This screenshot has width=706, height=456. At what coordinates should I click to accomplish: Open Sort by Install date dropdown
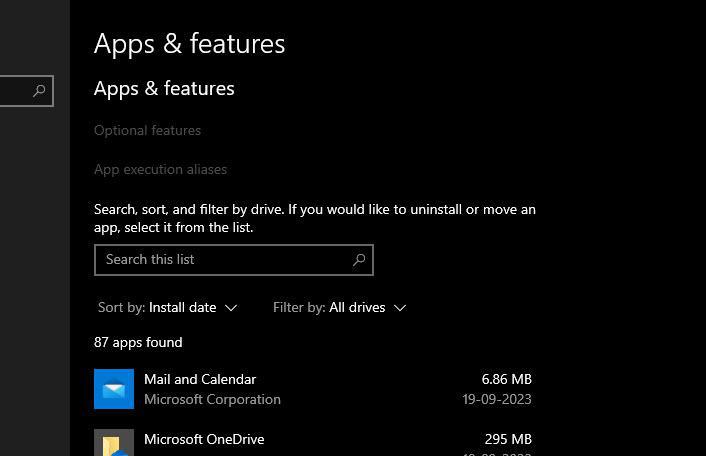168,307
